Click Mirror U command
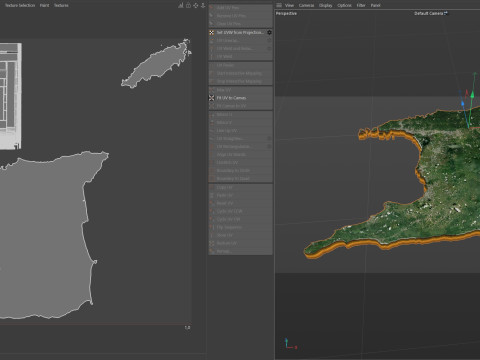The height and width of the screenshot is (360, 480). tap(240, 114)
